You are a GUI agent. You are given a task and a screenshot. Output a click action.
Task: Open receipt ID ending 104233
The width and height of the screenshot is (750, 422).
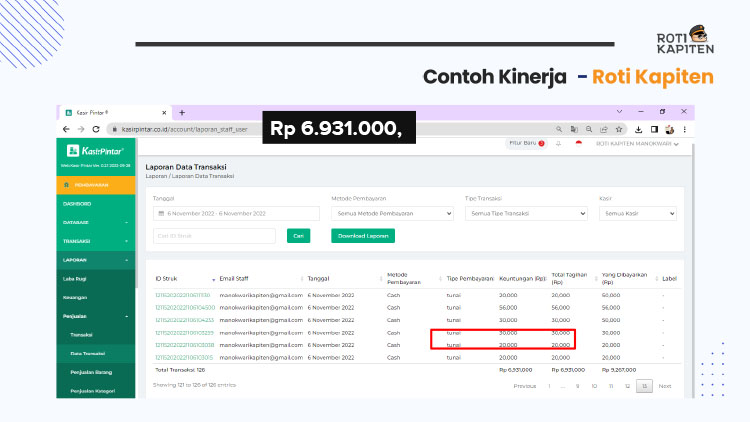pos(185,320)
